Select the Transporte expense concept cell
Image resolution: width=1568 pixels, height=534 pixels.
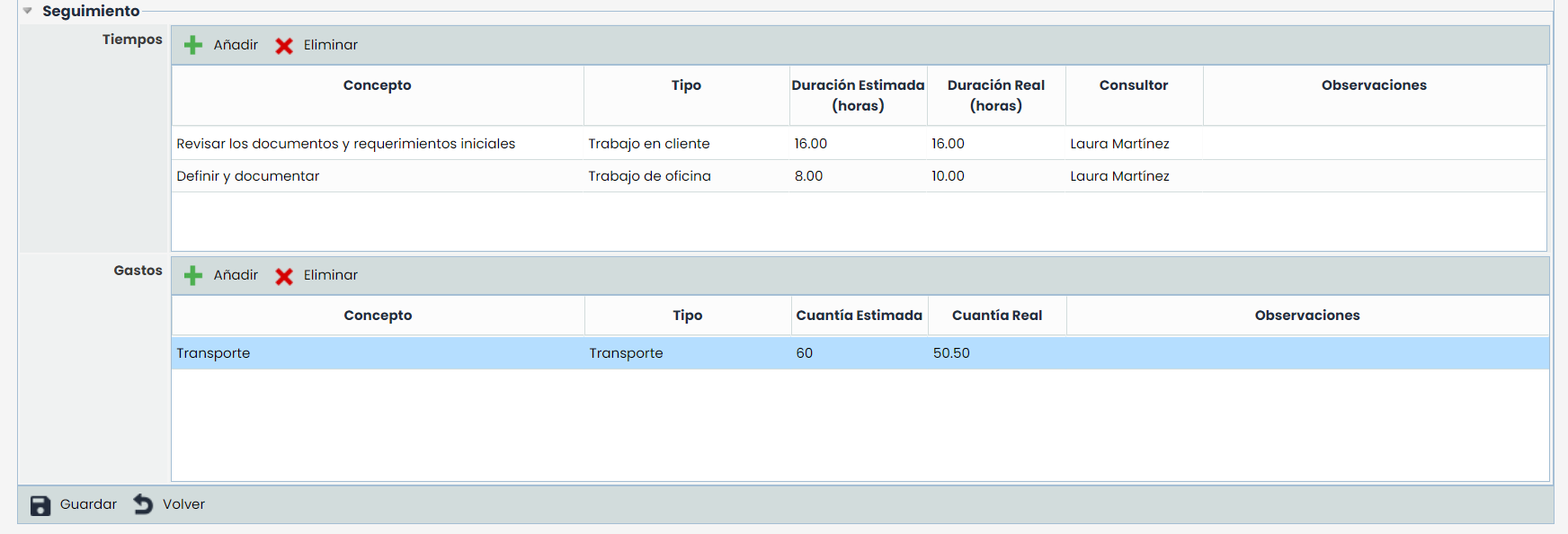[x=213, y=353]
